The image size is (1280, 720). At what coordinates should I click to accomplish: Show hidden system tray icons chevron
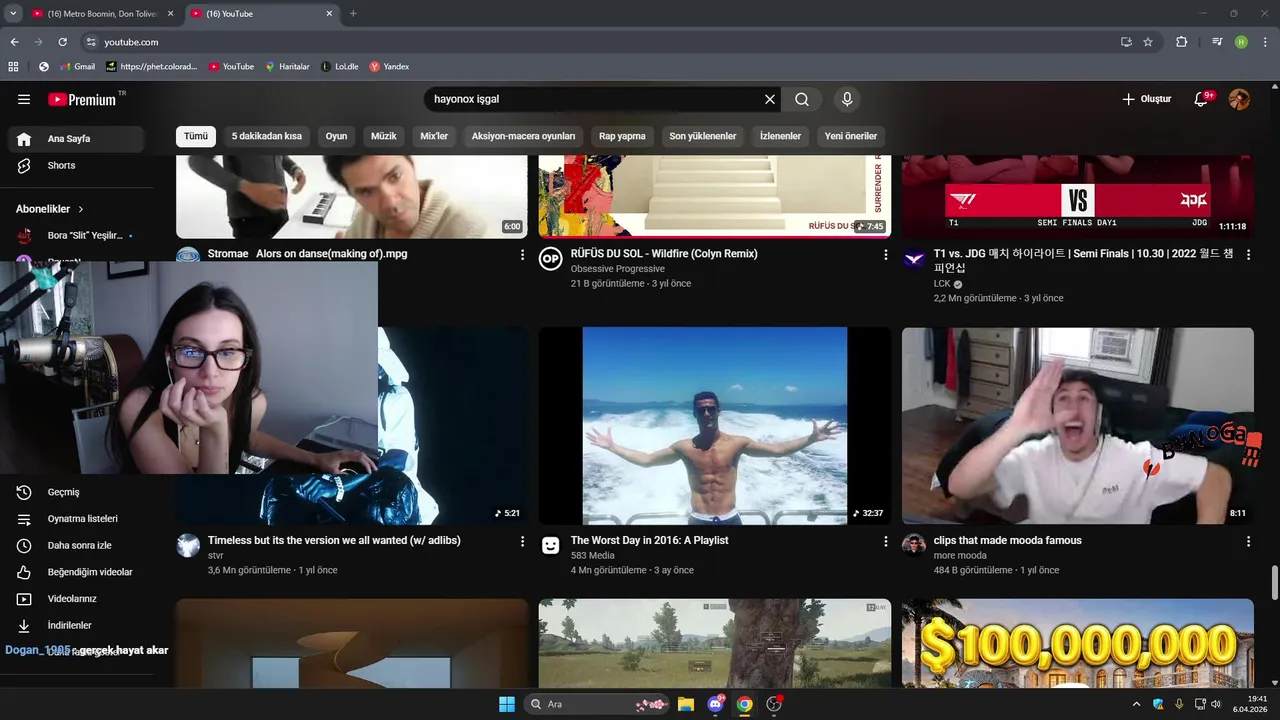pos(1139,704)
